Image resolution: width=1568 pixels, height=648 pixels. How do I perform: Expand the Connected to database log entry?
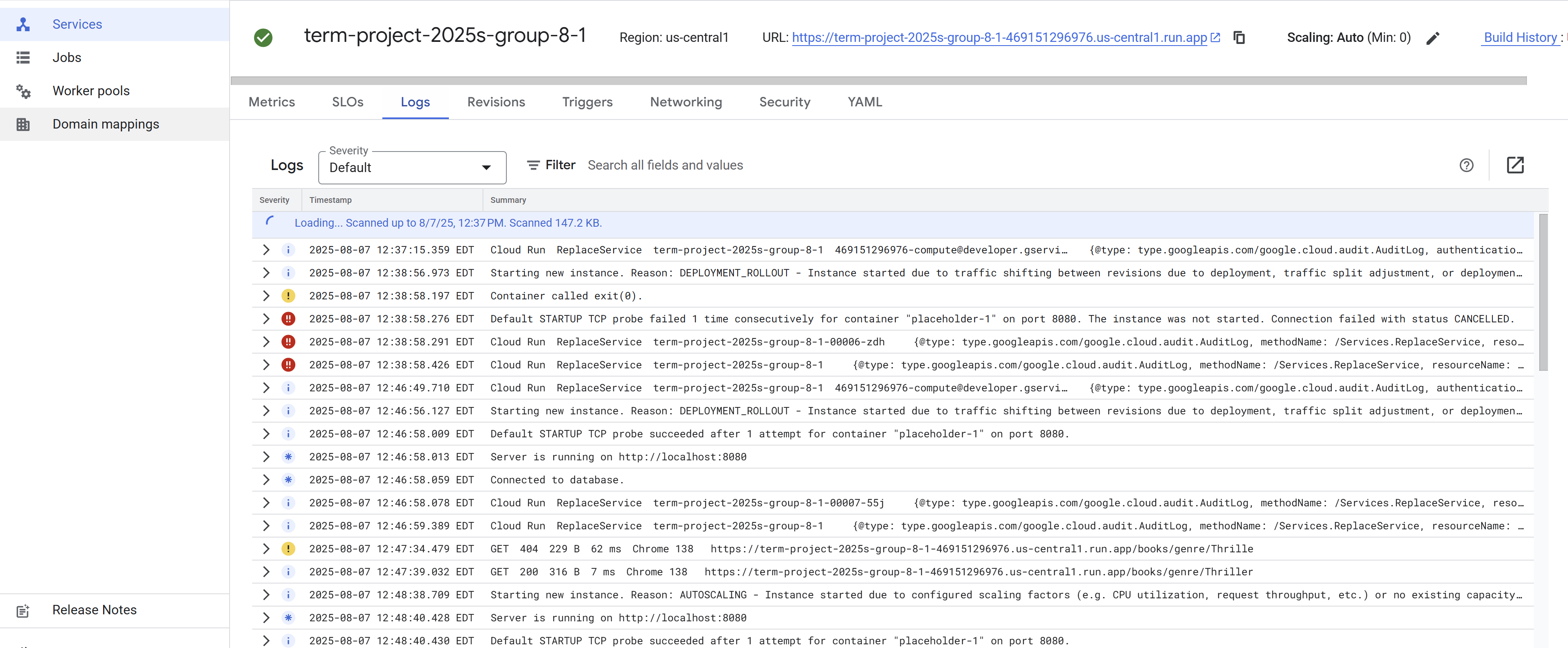pos(266,480)
